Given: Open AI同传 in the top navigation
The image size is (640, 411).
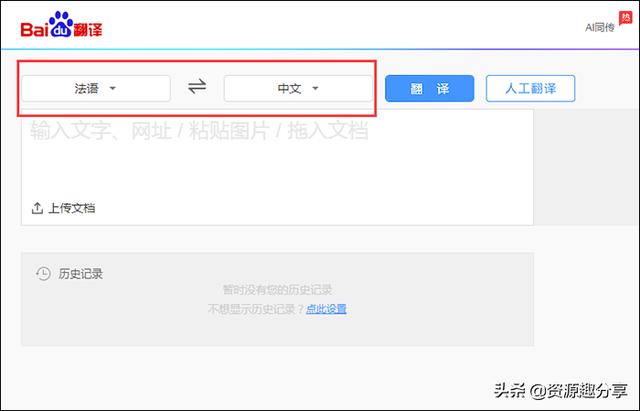Looking at the screenshot, I should point(600,28).
